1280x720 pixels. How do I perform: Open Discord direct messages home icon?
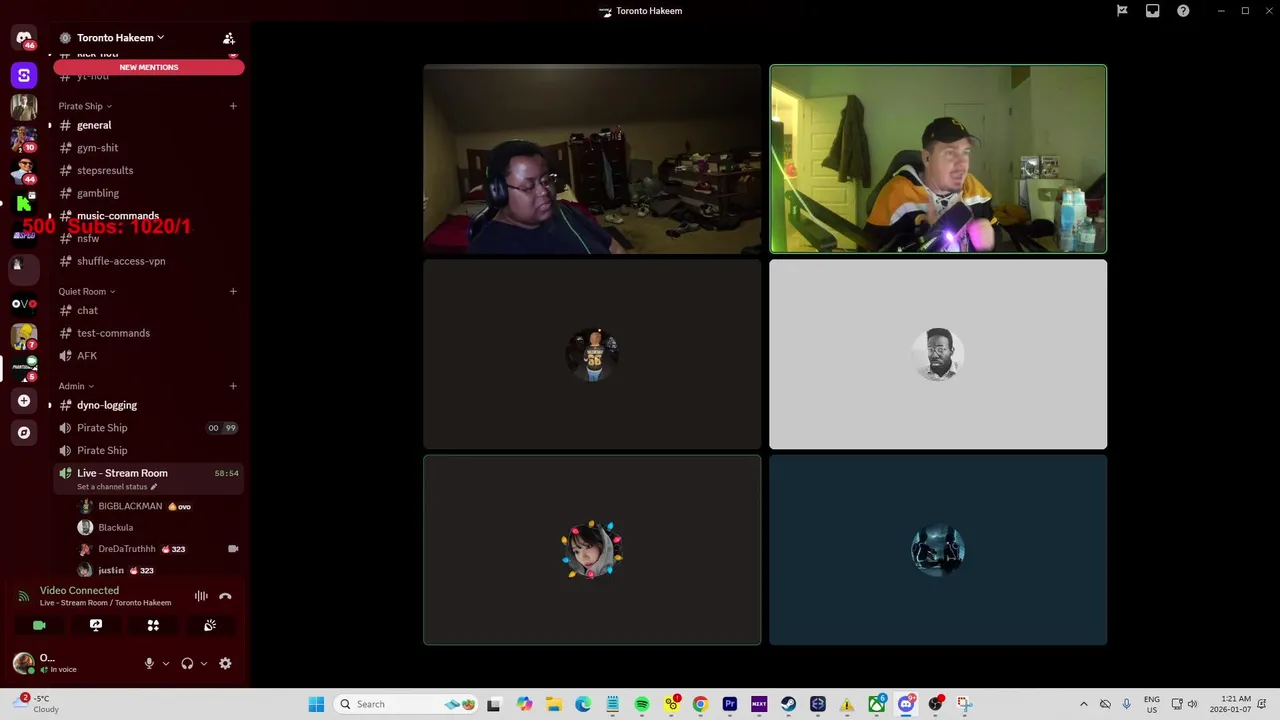[x=24, y=38]
